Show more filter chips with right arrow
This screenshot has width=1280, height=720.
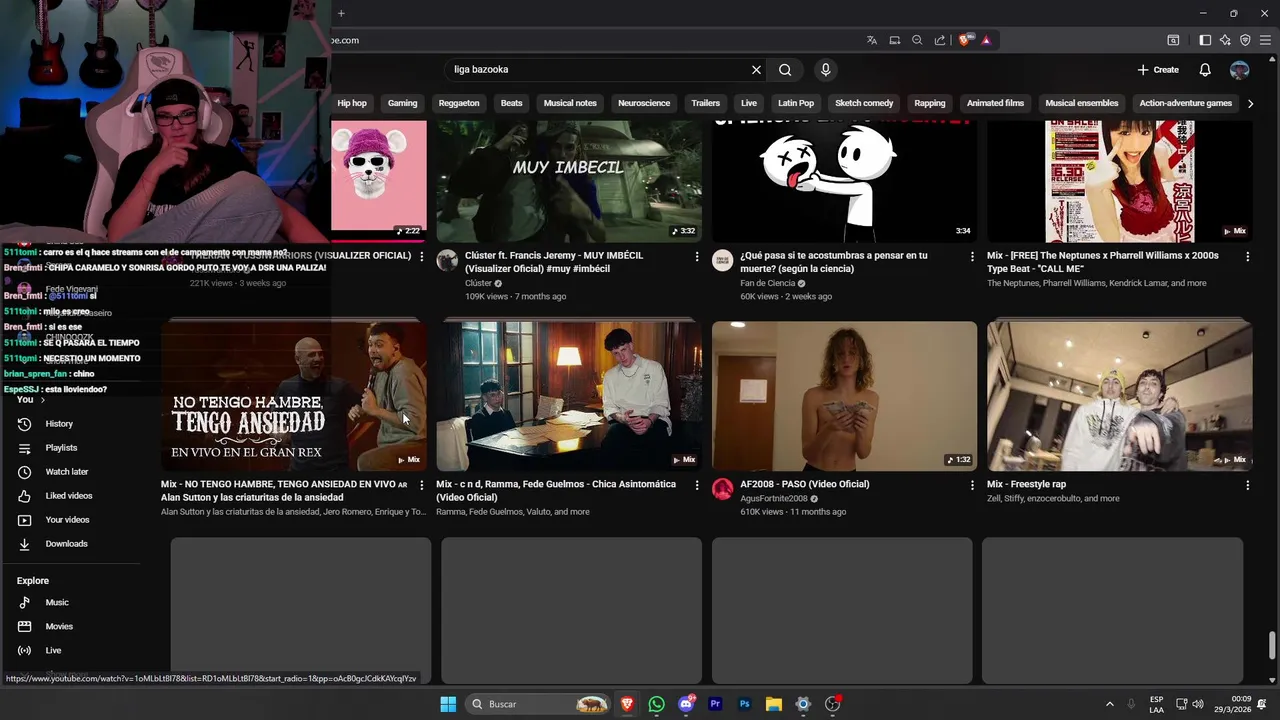pyautogui.click(x=1250, y=103)
